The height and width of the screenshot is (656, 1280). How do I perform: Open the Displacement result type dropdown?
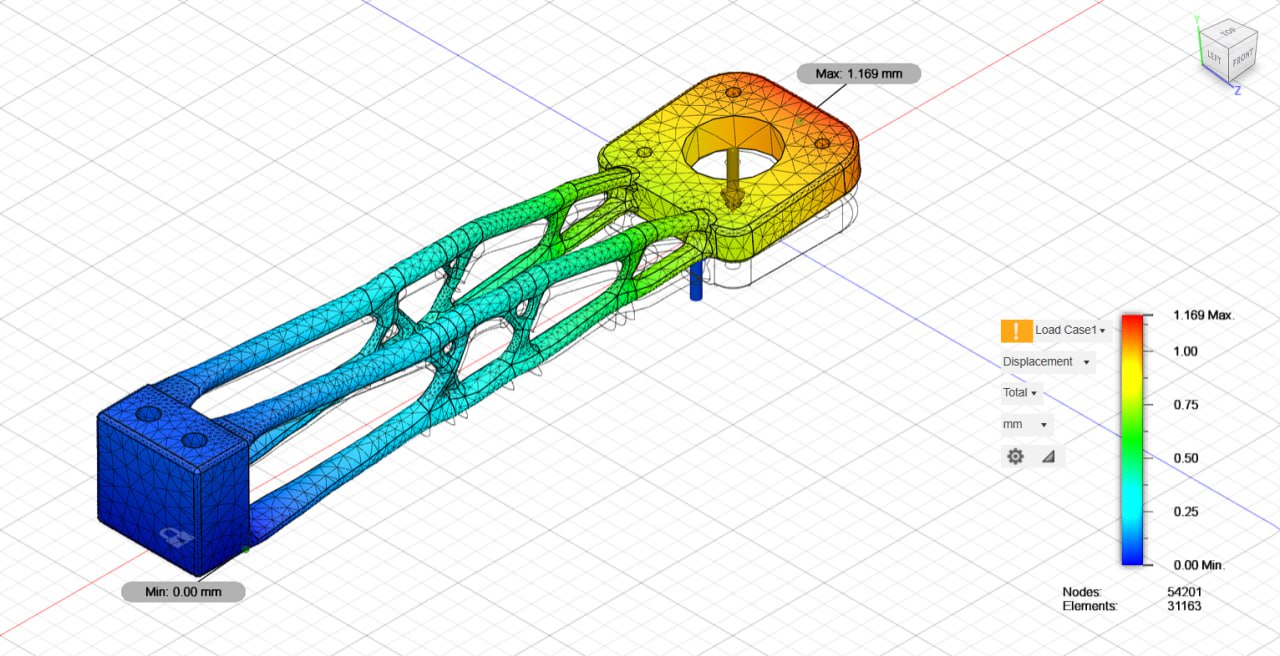pos(1047,362)
